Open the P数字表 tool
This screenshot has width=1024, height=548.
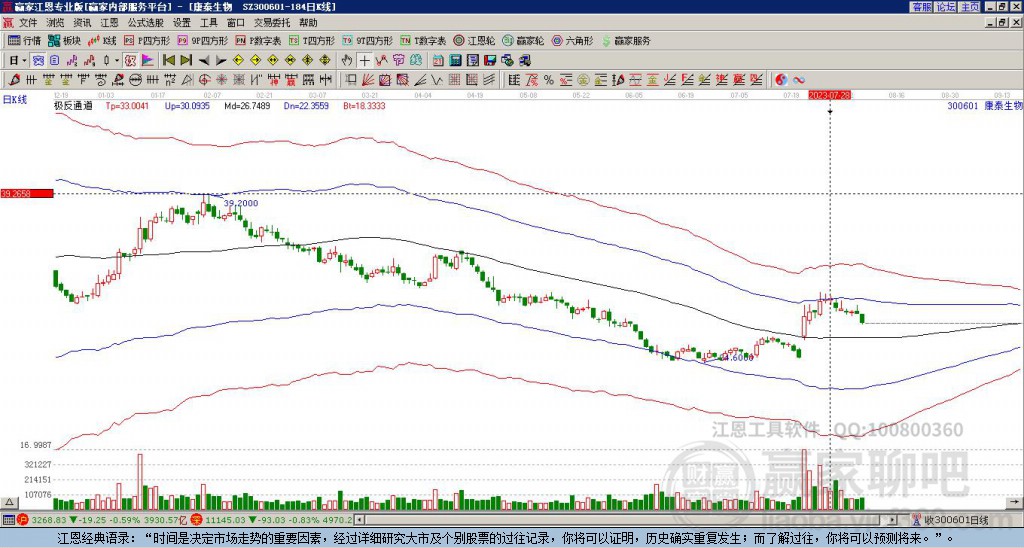(x=259, y=40)
